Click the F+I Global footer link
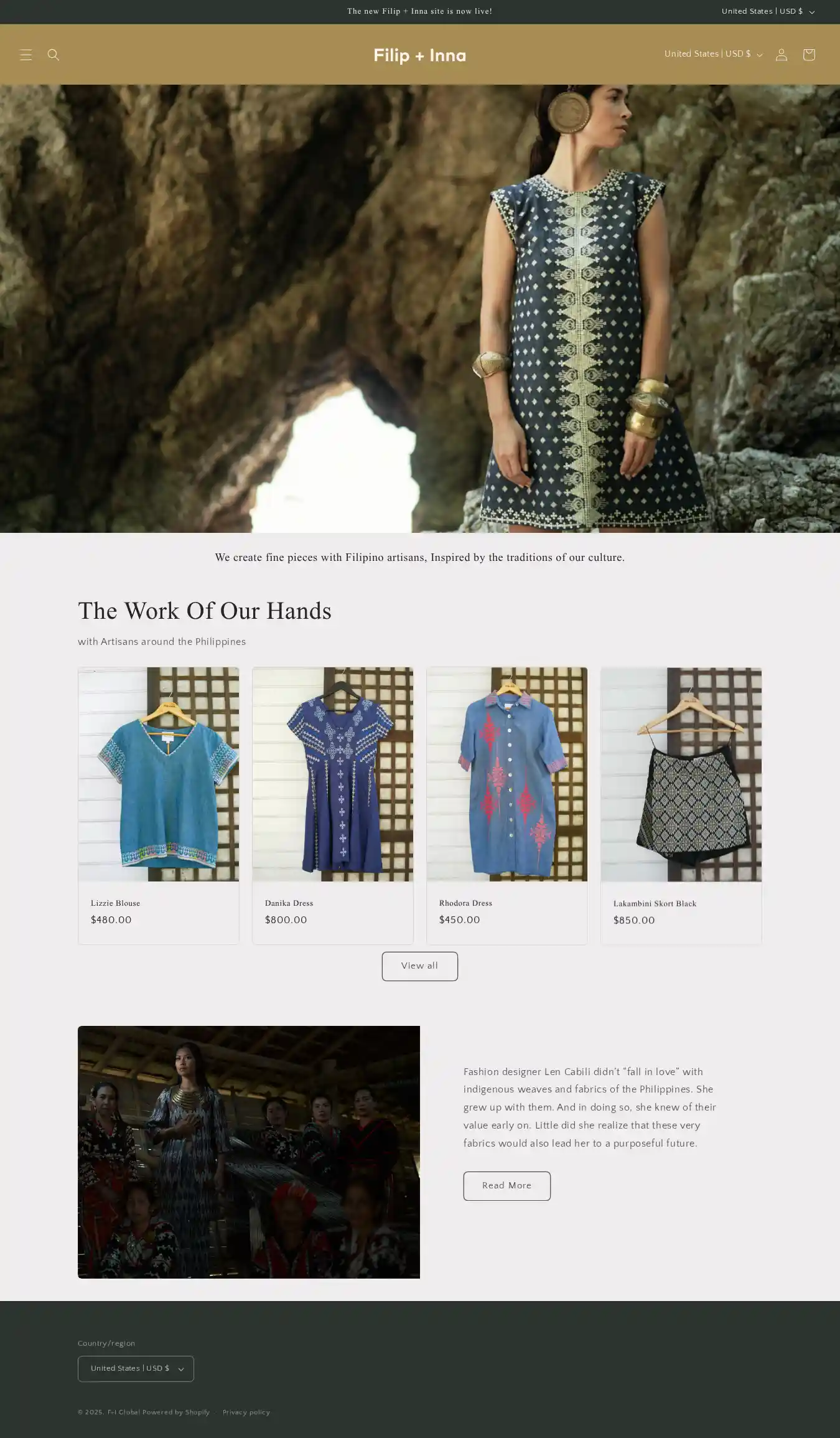 pyautogui.click(x=124, y=1412)
